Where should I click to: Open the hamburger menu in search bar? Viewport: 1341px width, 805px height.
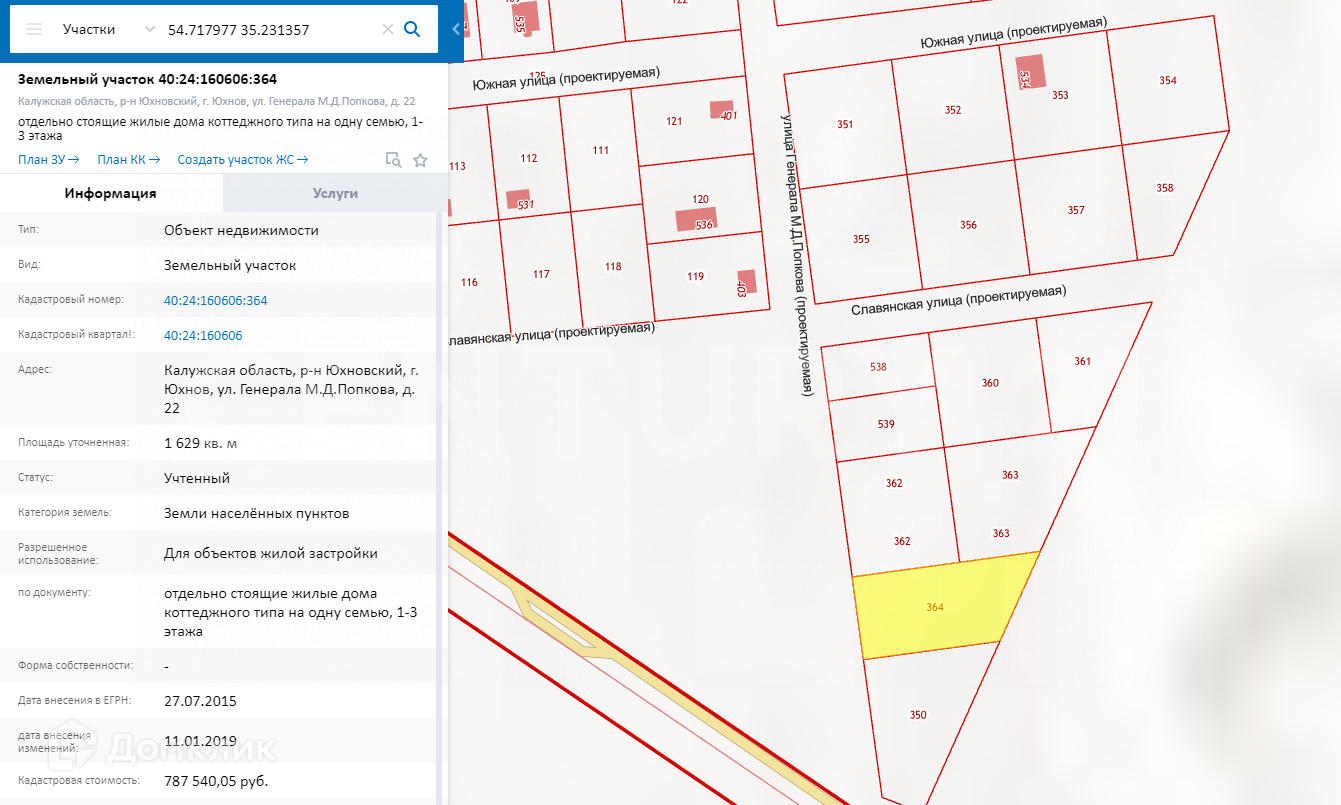tap(34, 30)
